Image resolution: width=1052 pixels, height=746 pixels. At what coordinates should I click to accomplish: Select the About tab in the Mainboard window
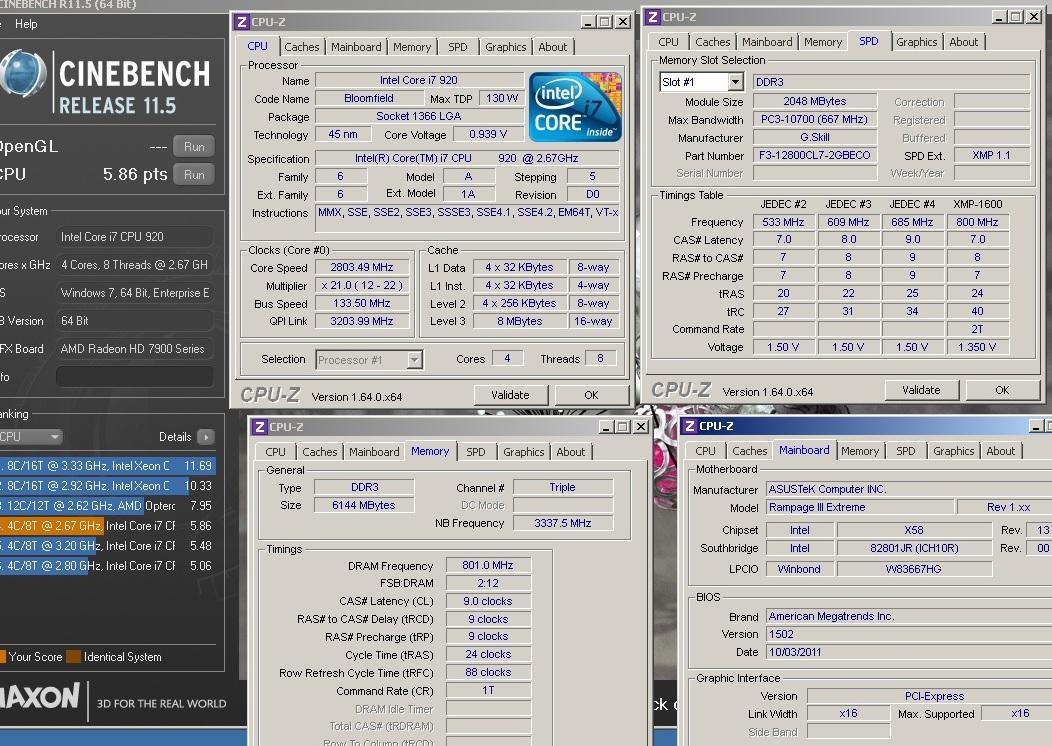(1000, 451)
